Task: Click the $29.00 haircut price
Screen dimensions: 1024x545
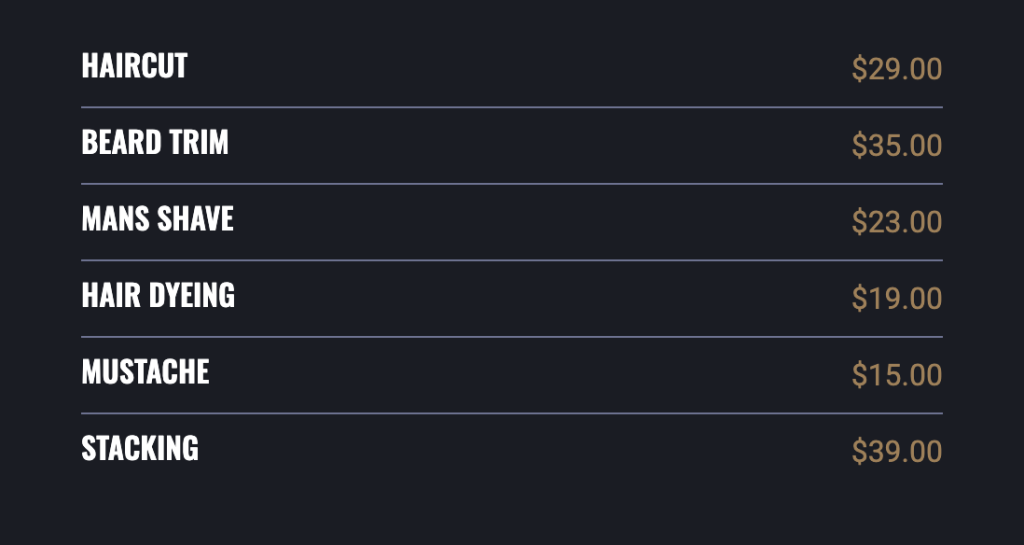Action: [896, 69]
